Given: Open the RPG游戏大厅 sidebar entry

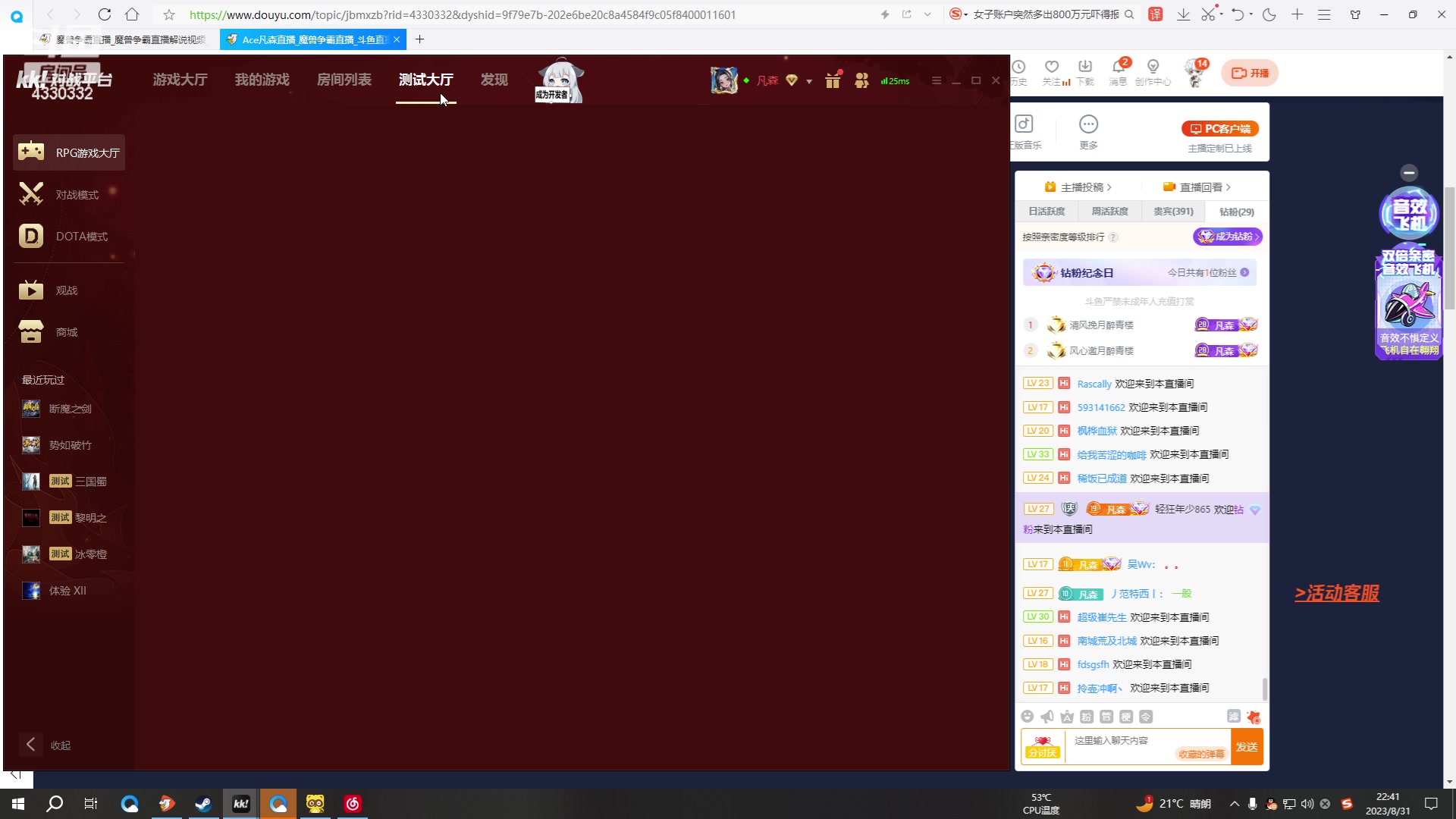Looking at the screenshot, I should pos(69,152).
